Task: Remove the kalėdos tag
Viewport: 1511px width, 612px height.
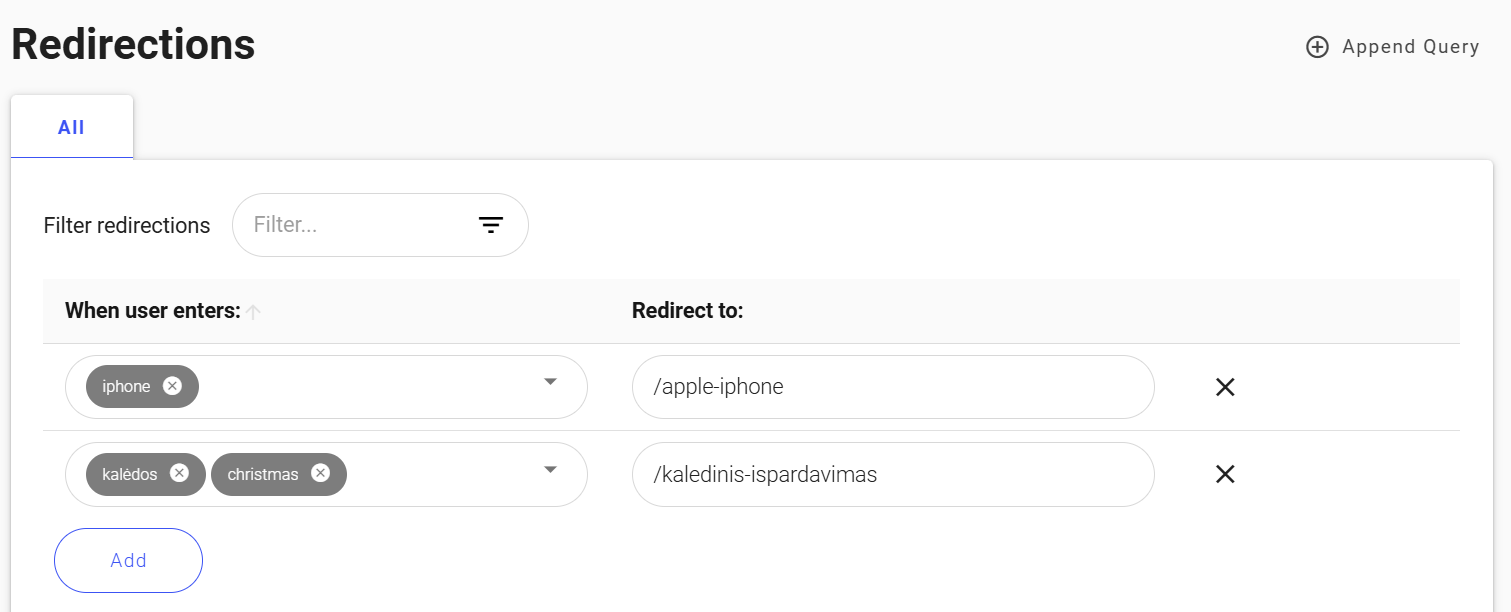Action: [179, 474]
